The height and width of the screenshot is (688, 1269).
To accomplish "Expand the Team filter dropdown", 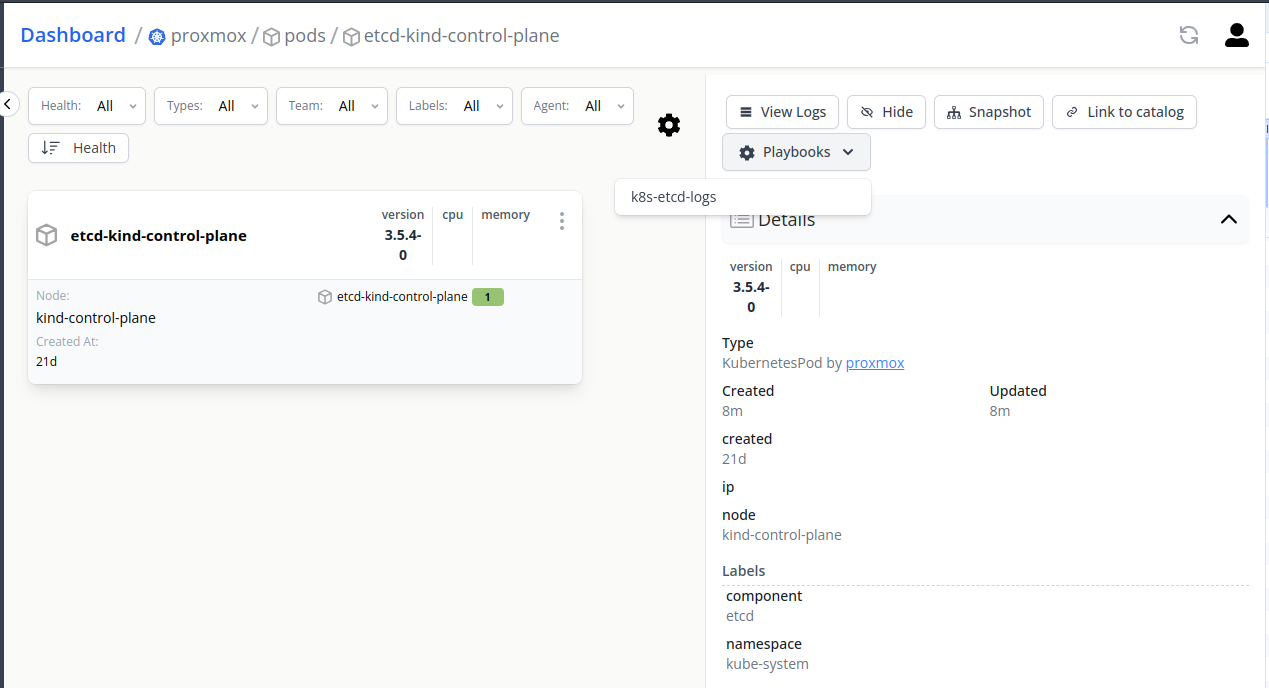I will [x=332, y=106].
